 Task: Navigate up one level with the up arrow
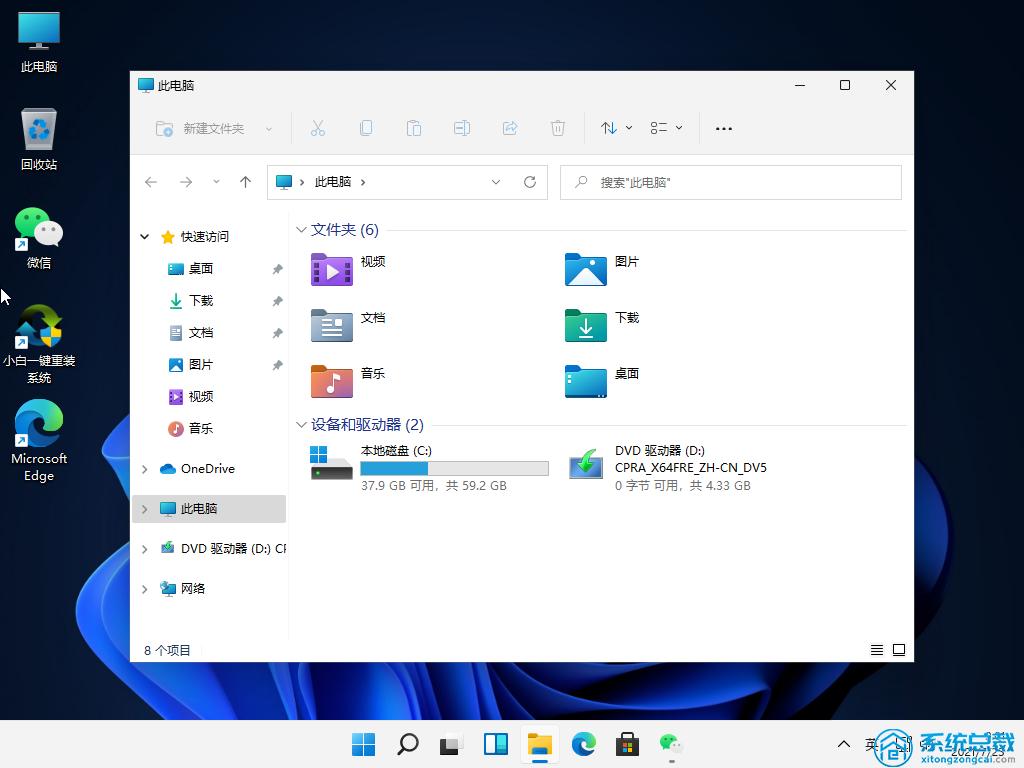coord(247,182)
